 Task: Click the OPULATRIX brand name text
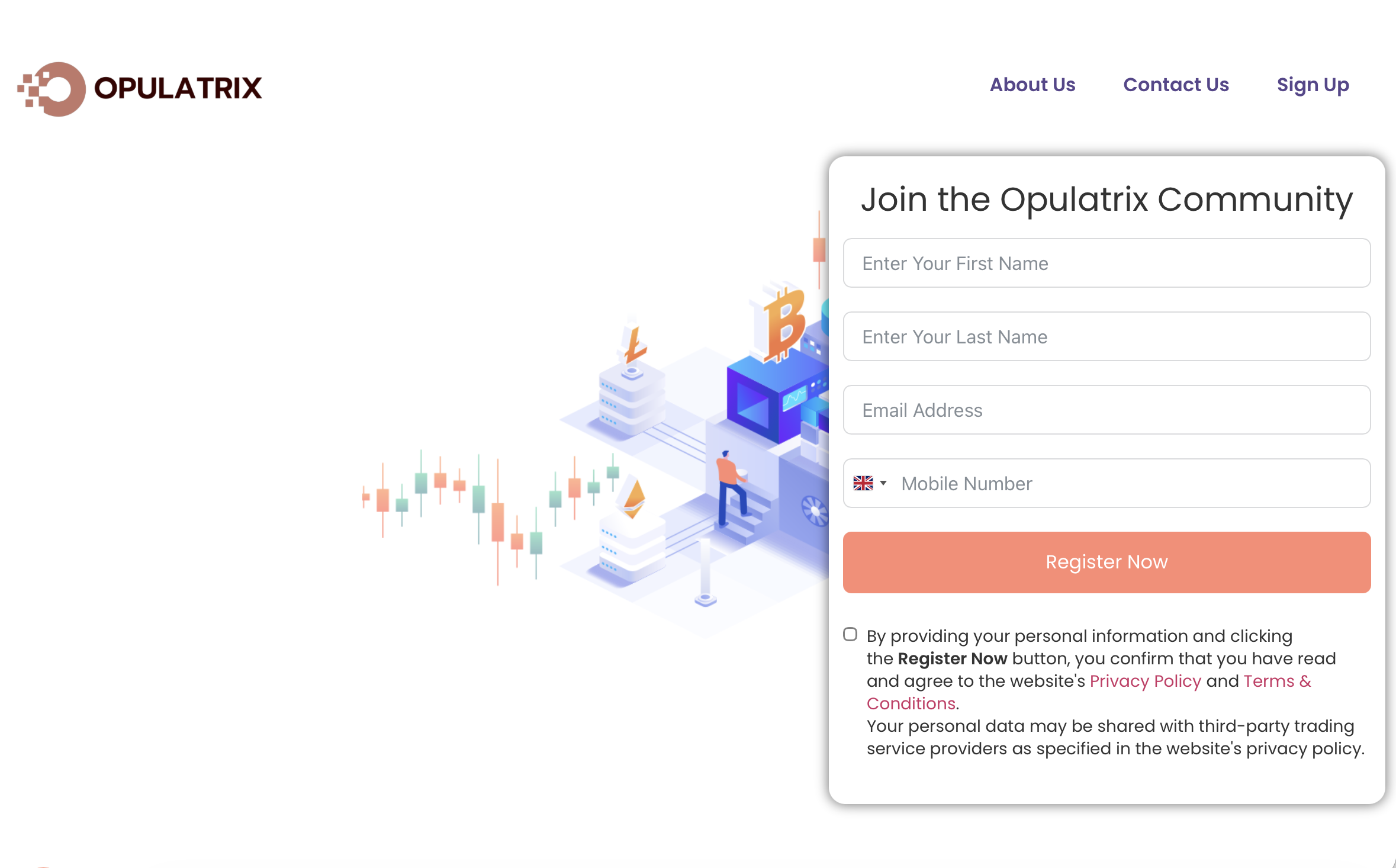[178, 88]
